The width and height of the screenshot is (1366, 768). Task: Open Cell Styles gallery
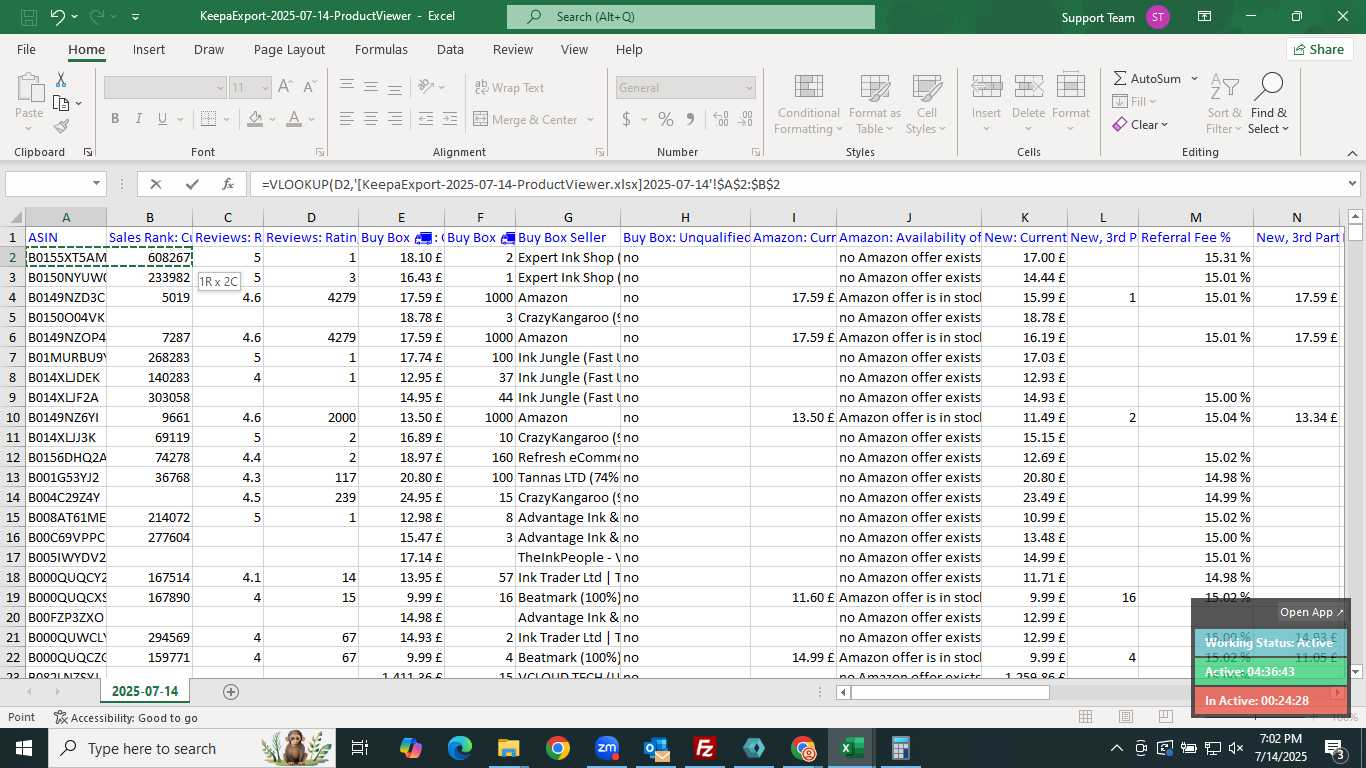pyautogui.click(x=927, y=104)
